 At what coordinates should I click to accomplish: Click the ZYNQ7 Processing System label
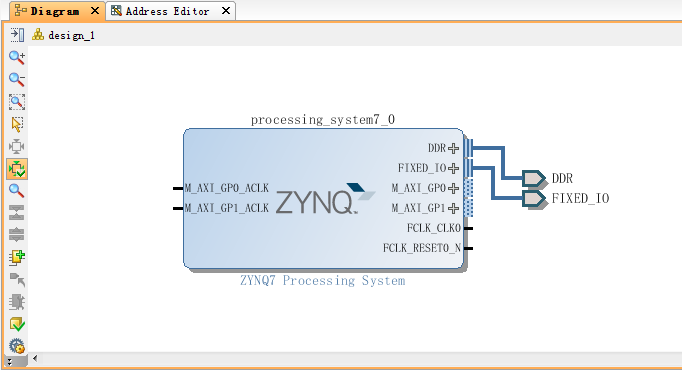pyautogui.click(x=323, y=280)
